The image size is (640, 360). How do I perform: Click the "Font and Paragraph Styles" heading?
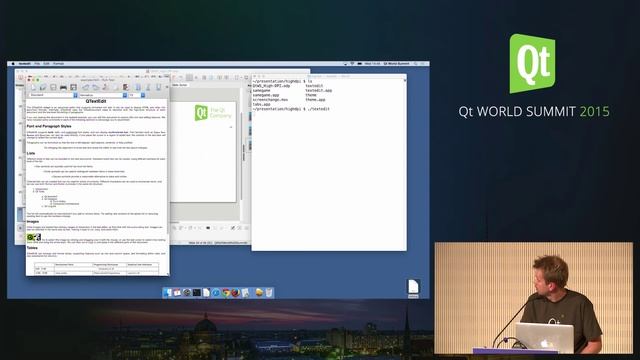(x=49, y=126)
